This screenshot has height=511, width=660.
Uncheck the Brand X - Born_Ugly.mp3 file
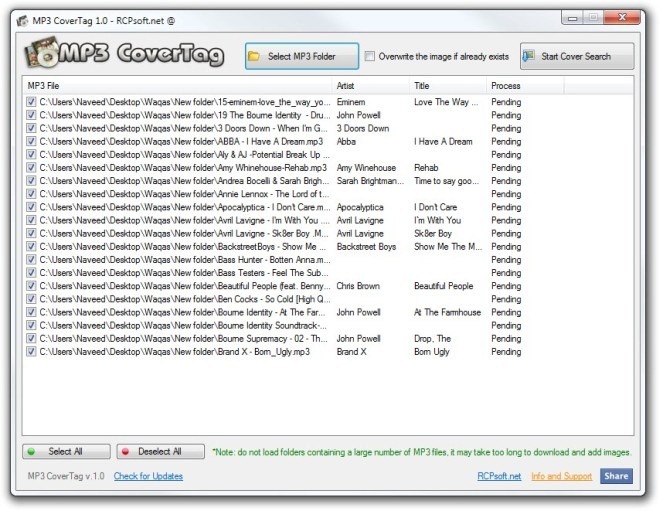coord(31,351)
